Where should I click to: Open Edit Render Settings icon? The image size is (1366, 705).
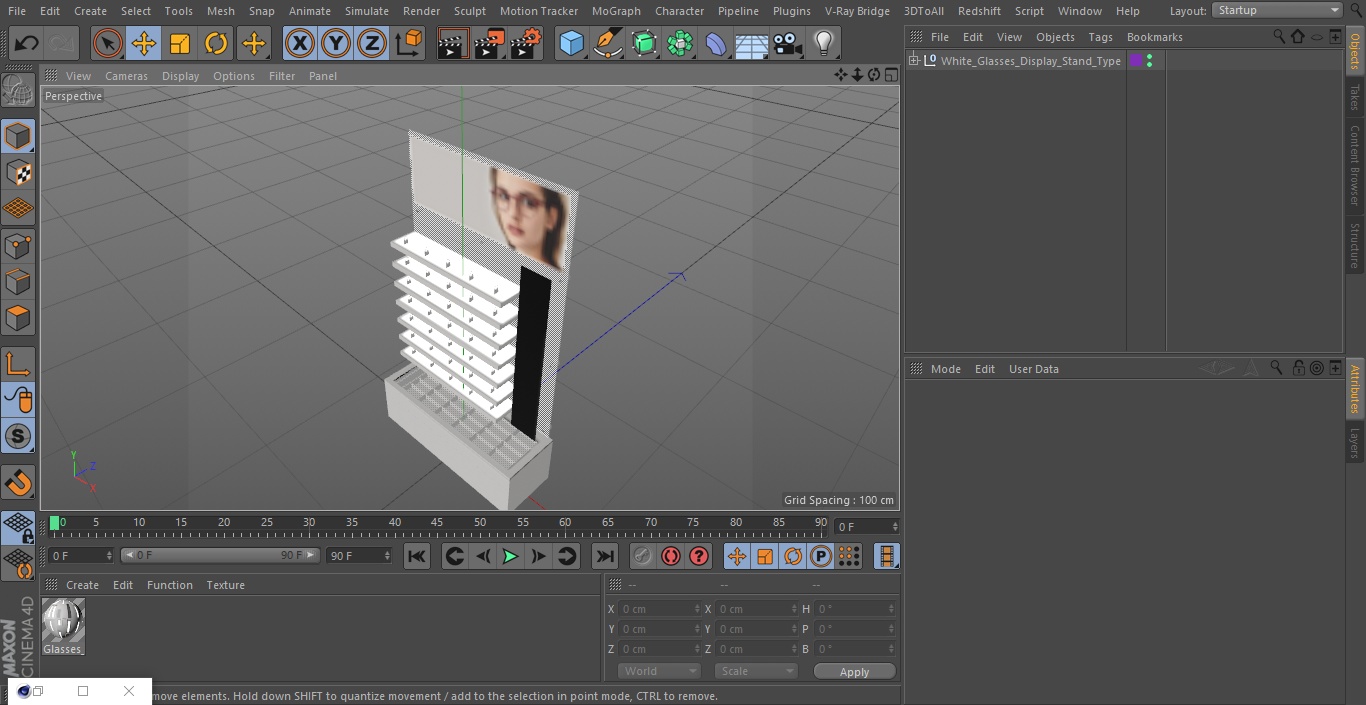pos(526,44)
